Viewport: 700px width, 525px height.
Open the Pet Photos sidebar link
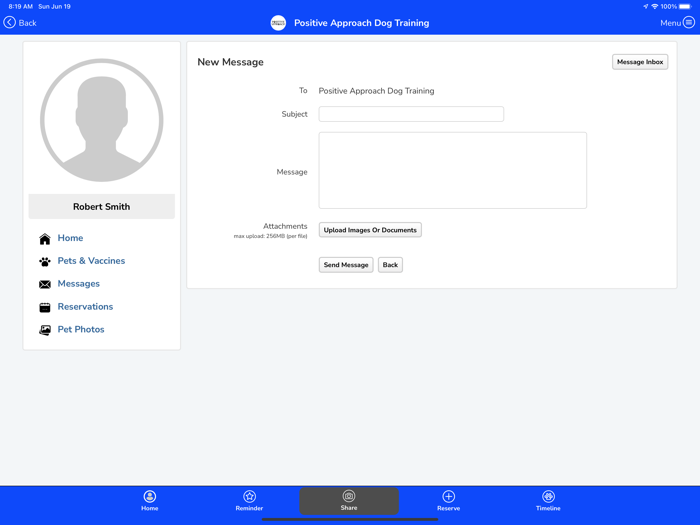pyautogui.click(x=81, y=329)
